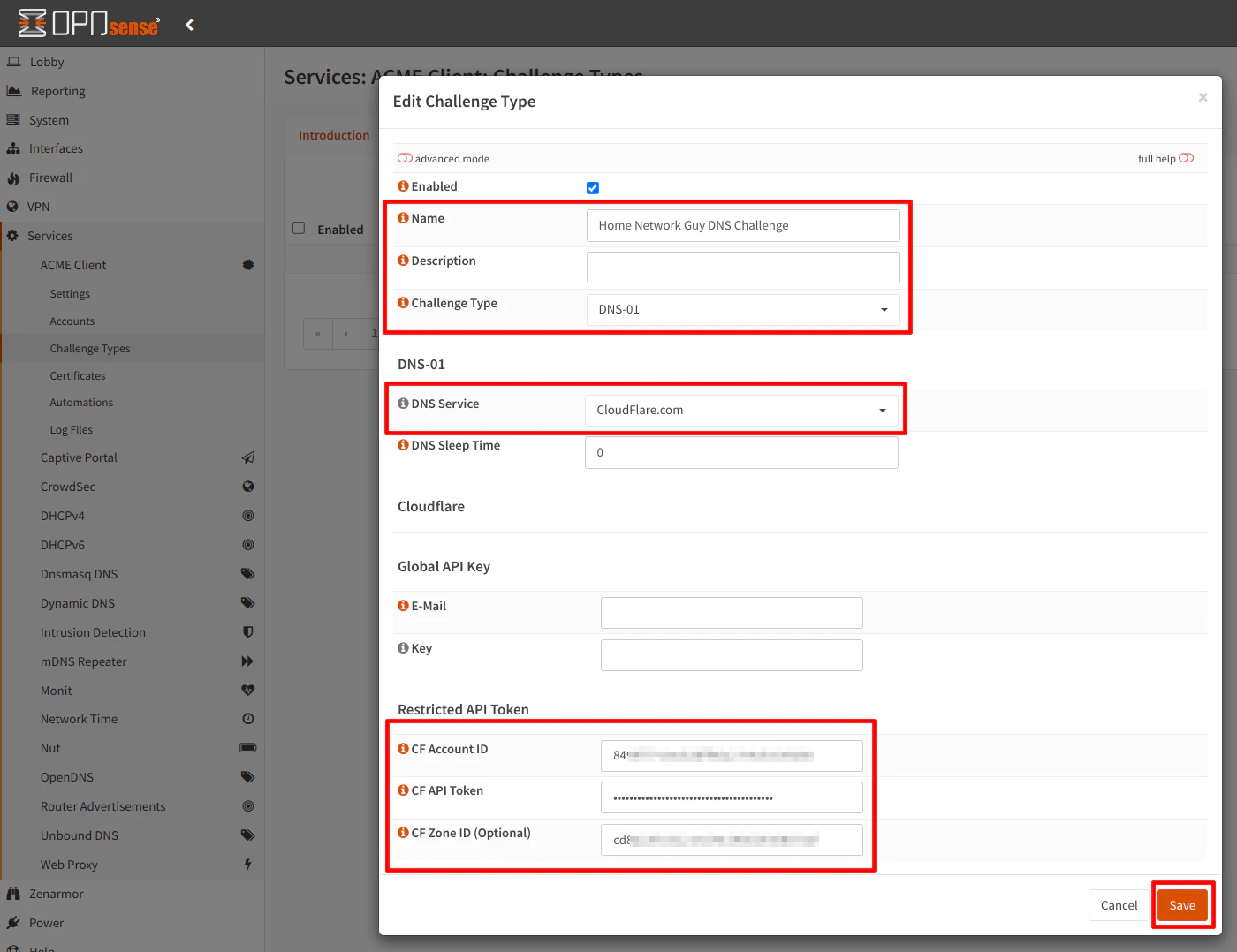Image resolution: width=1237 pixels, height=952 pixels.
Task: Click the info icon beside E-Mail
Action: pos(403,606)
